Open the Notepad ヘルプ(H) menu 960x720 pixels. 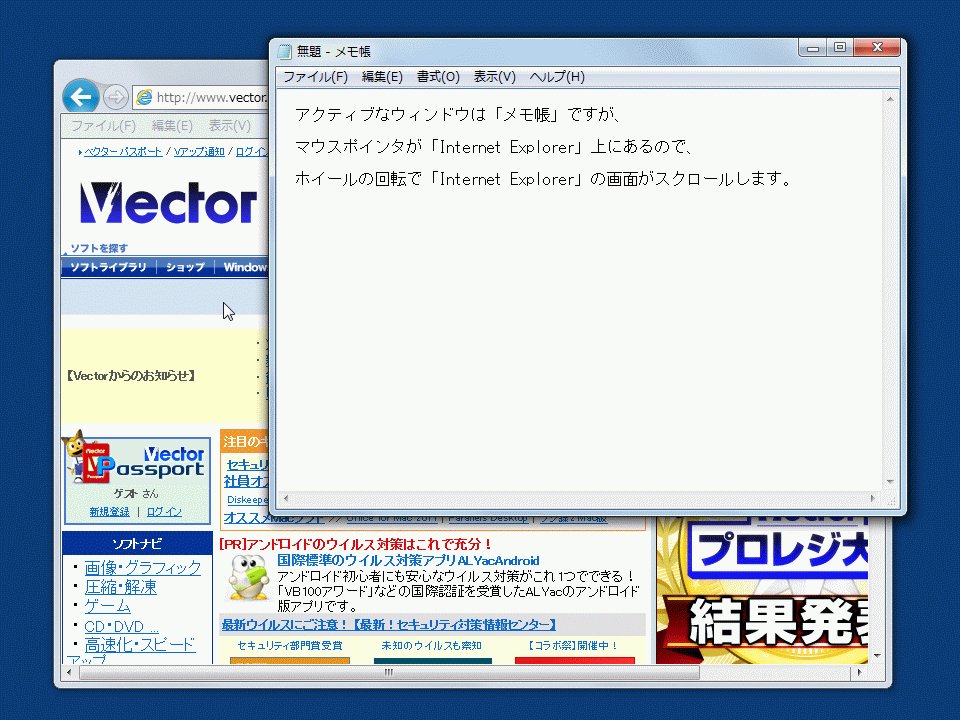tap(557, 77)
